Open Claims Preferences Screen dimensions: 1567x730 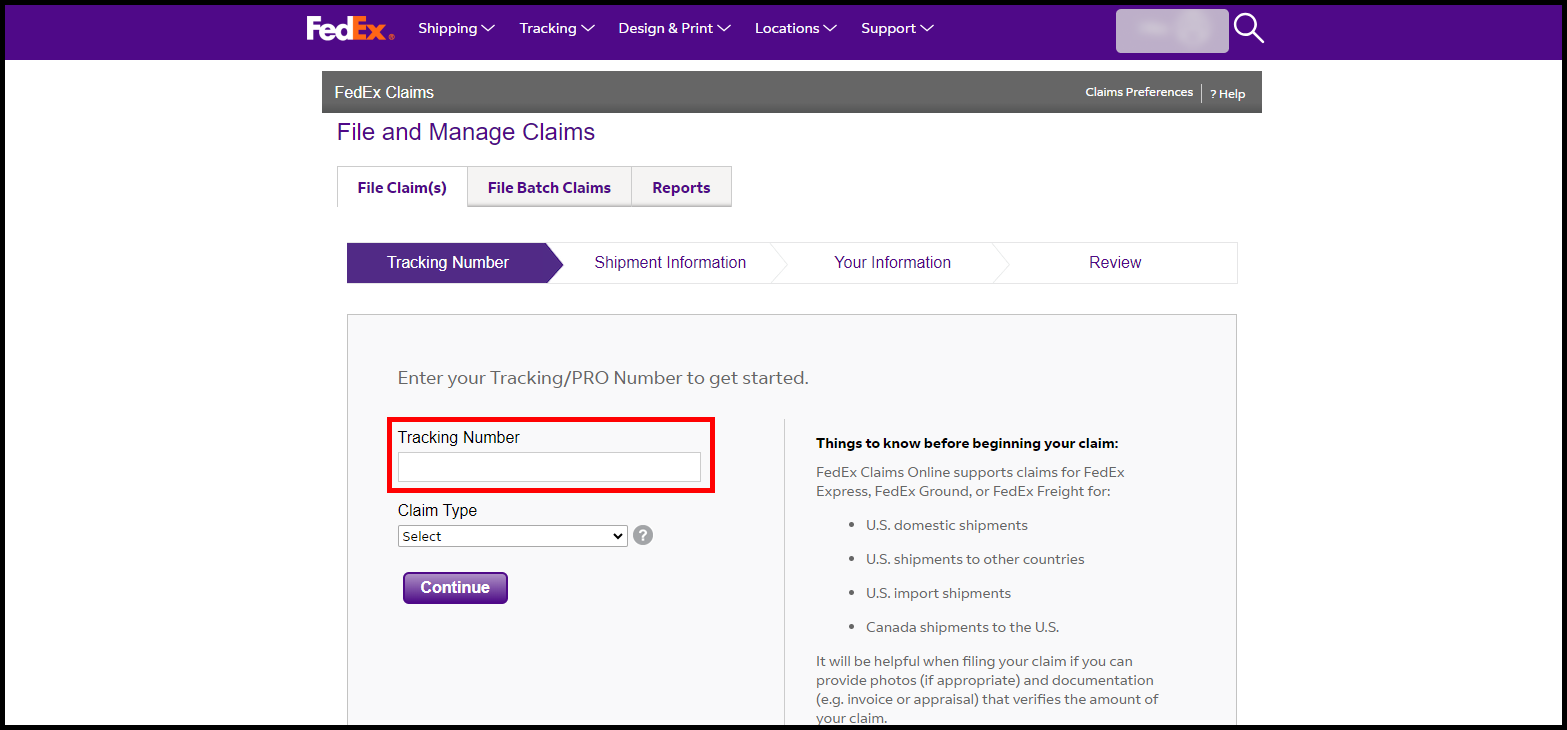tap(1138, 92)
